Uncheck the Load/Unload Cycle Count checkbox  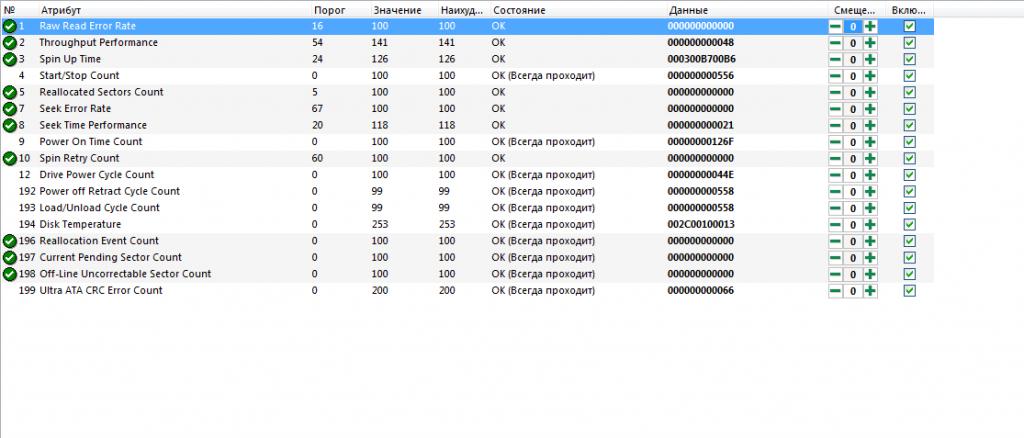(909, 208)
